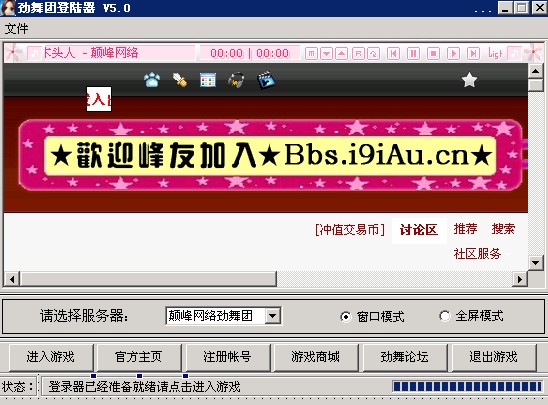548x405 pixels.
Task: Toggle the player mute M button
Action: coord(311,54)
